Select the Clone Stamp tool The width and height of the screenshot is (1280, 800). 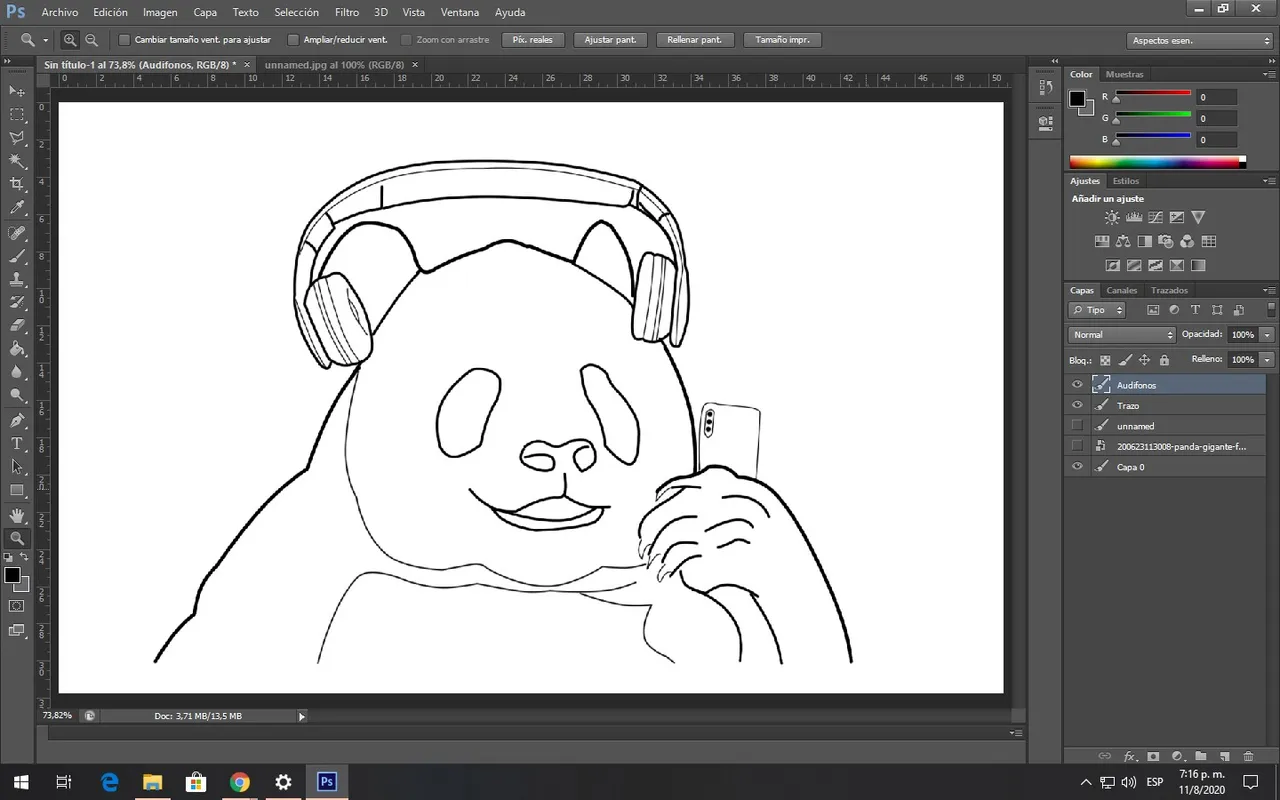17,279
